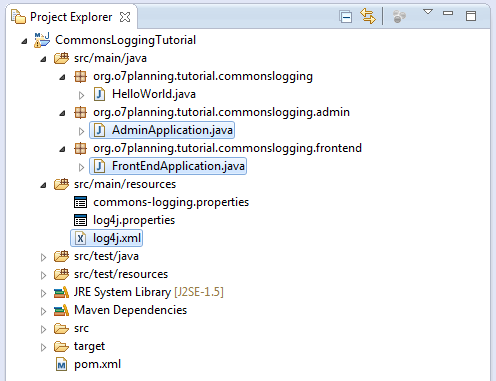Click the commonslogging package icon

click(80, 76)
